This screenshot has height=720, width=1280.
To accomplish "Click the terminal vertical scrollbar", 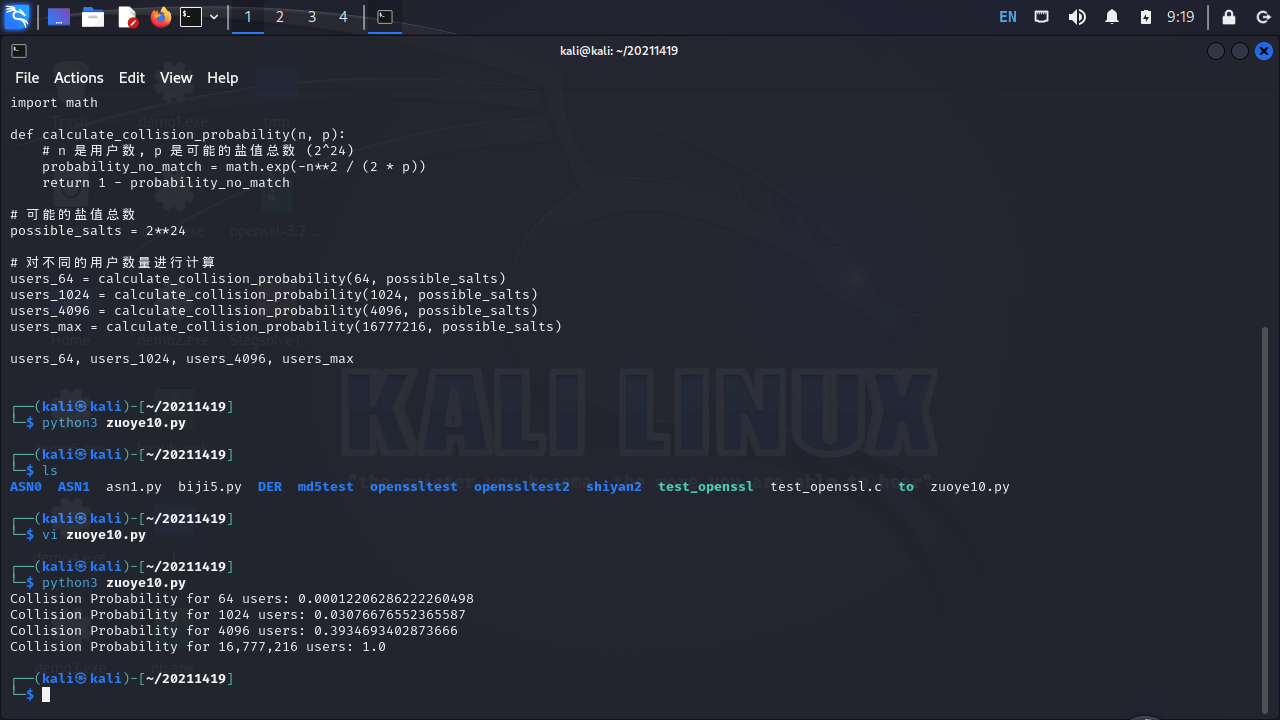I will click(1265, 500).
